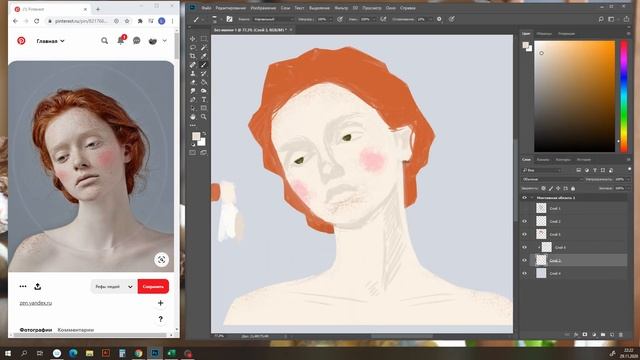Open the Файл menu
Viewport: 640px width, 360px height.
(x=206, y=8)
